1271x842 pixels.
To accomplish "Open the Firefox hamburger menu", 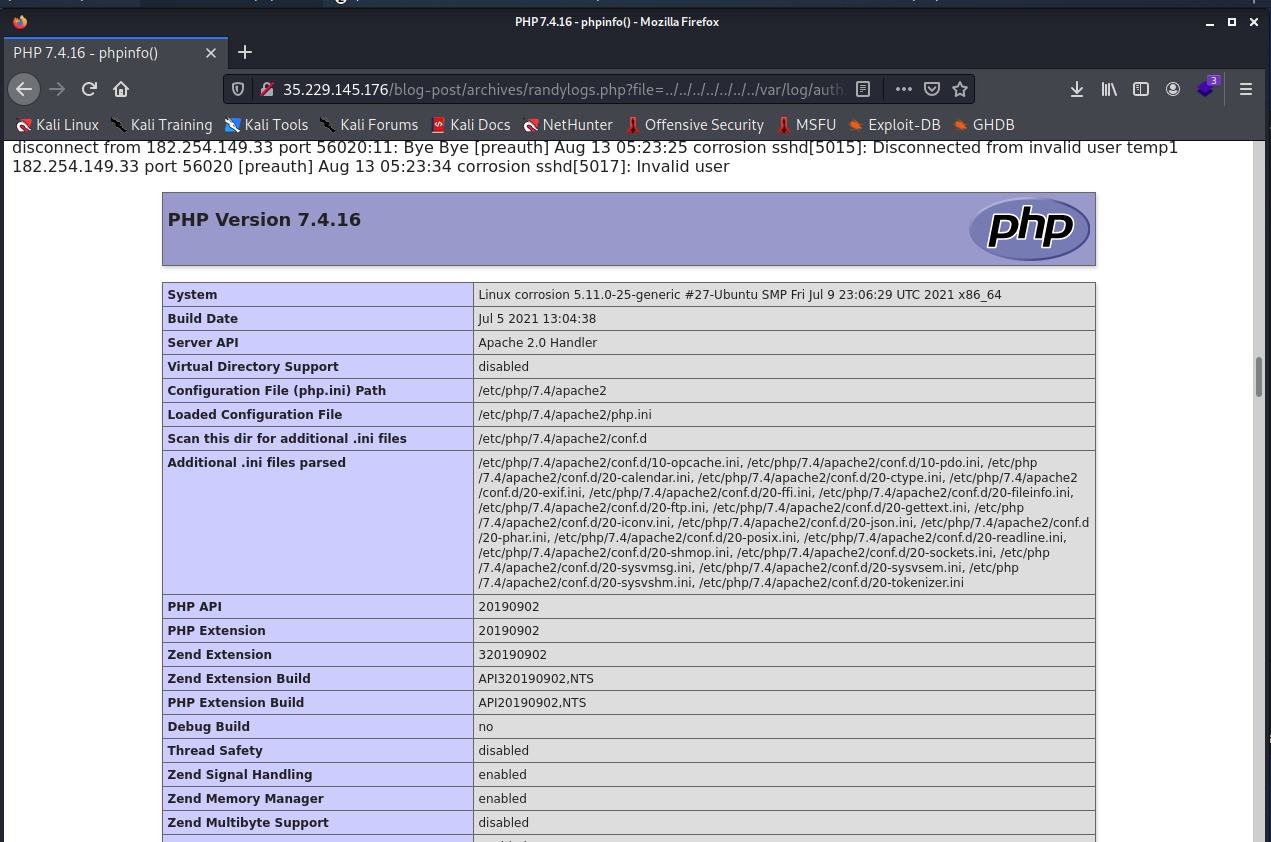I will (x=1246, y=89).
